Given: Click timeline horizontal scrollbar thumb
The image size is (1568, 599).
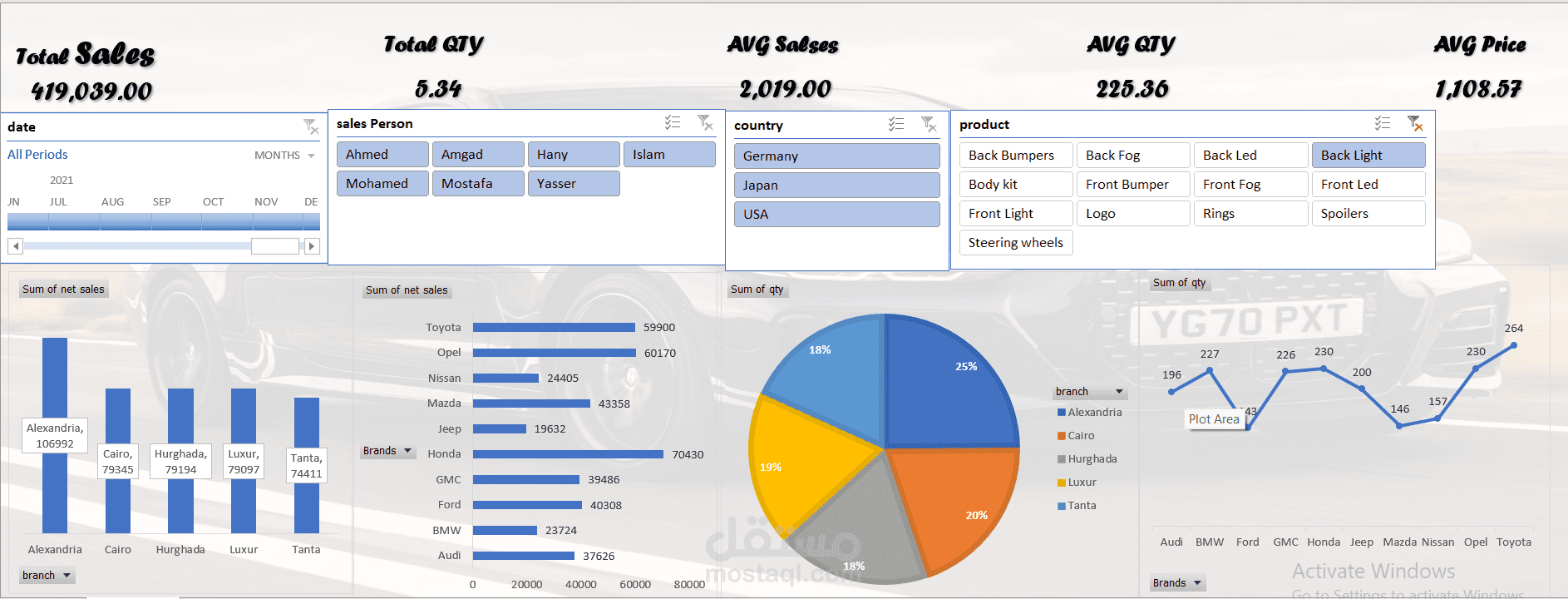Looking at the screenshot, I should [x=275, y=246].
